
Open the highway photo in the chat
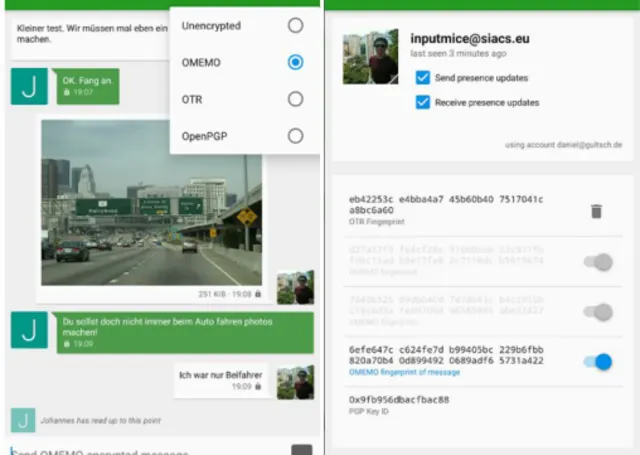151,202
